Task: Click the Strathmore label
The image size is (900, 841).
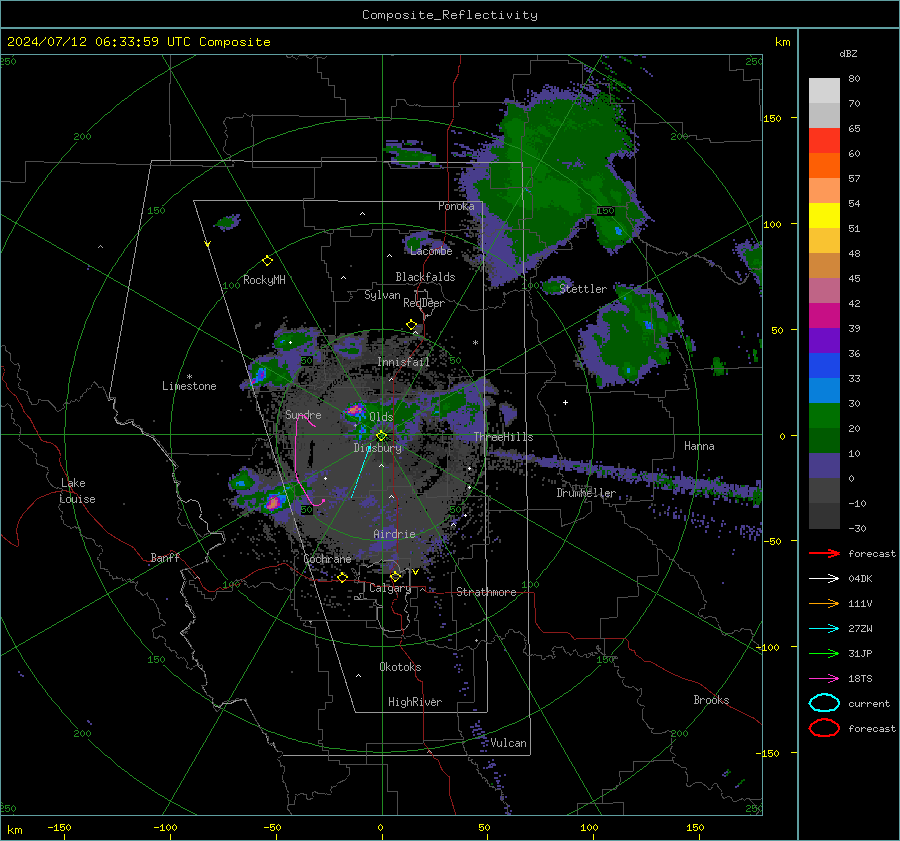Action: pyautogui.click(x=486, y=592)
